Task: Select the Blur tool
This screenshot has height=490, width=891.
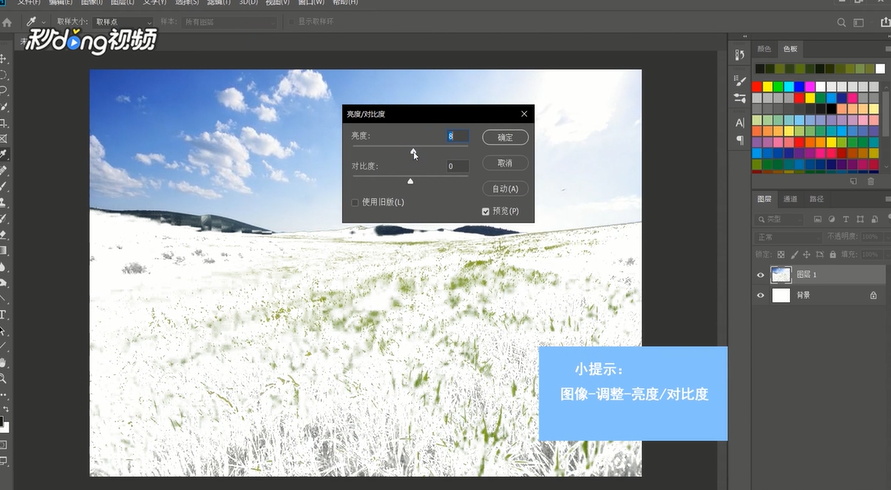Action: click(x=3, y=267)
